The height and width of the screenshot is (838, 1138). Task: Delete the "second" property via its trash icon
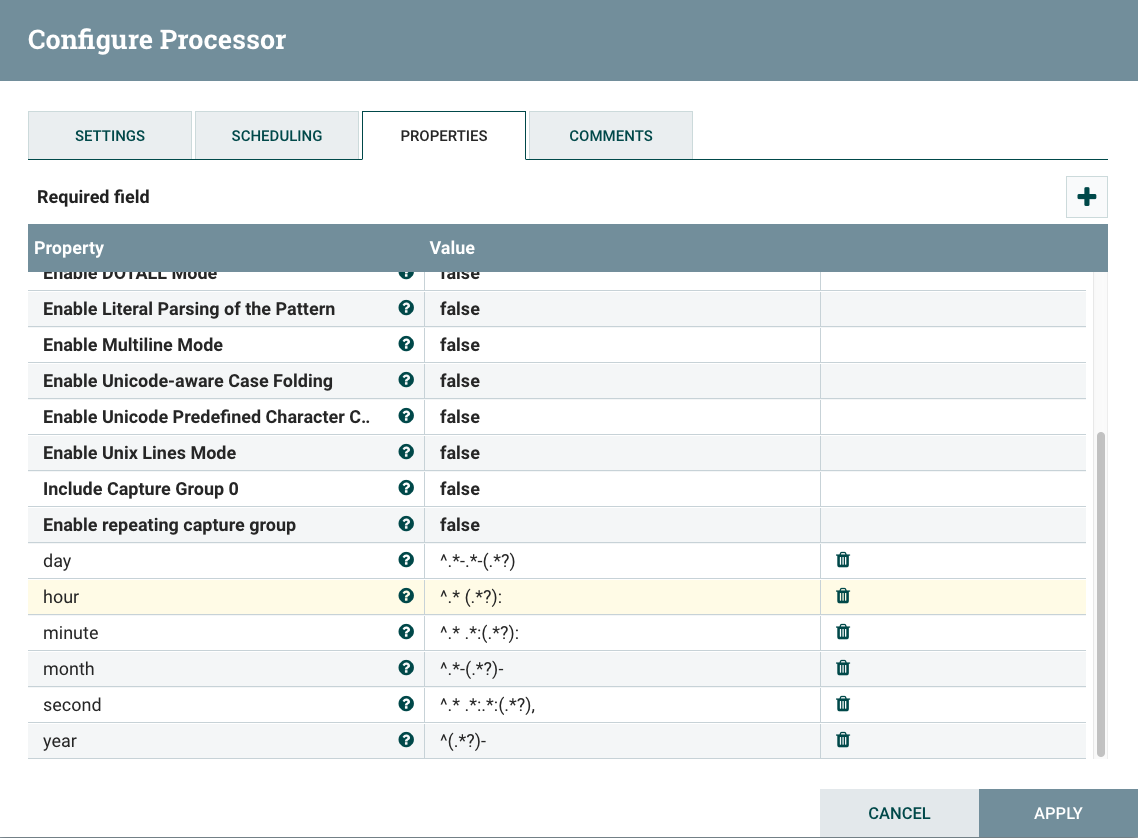point(842,704)
